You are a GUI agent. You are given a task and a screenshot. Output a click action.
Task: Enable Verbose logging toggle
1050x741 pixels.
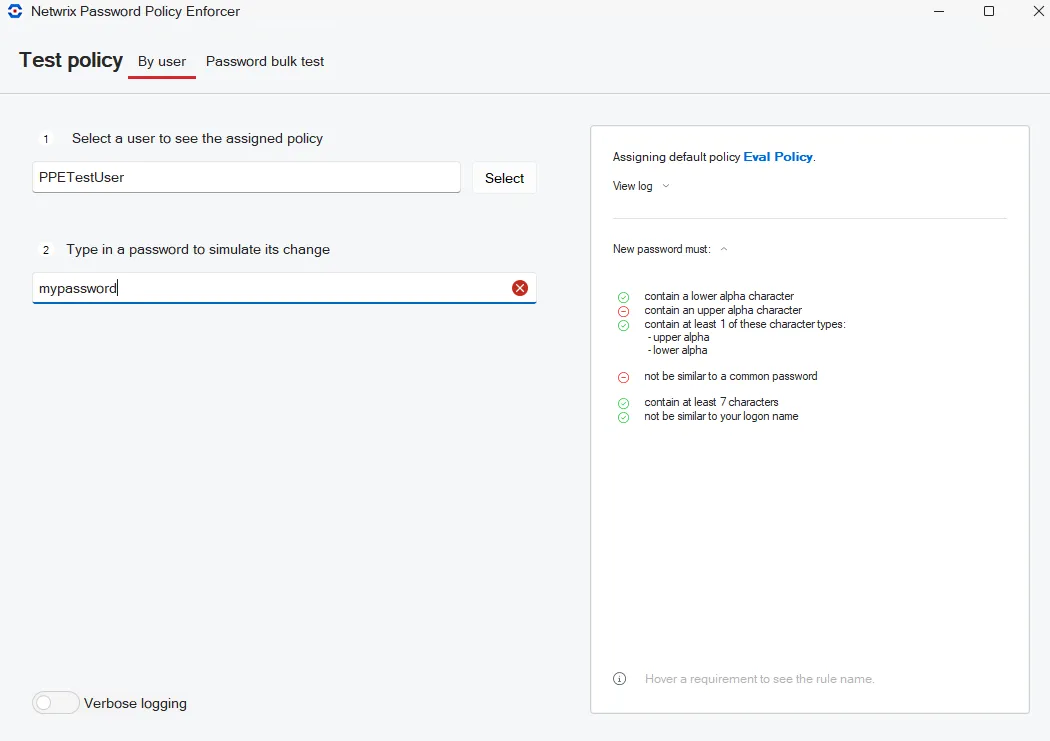click(x=56, y=703)
